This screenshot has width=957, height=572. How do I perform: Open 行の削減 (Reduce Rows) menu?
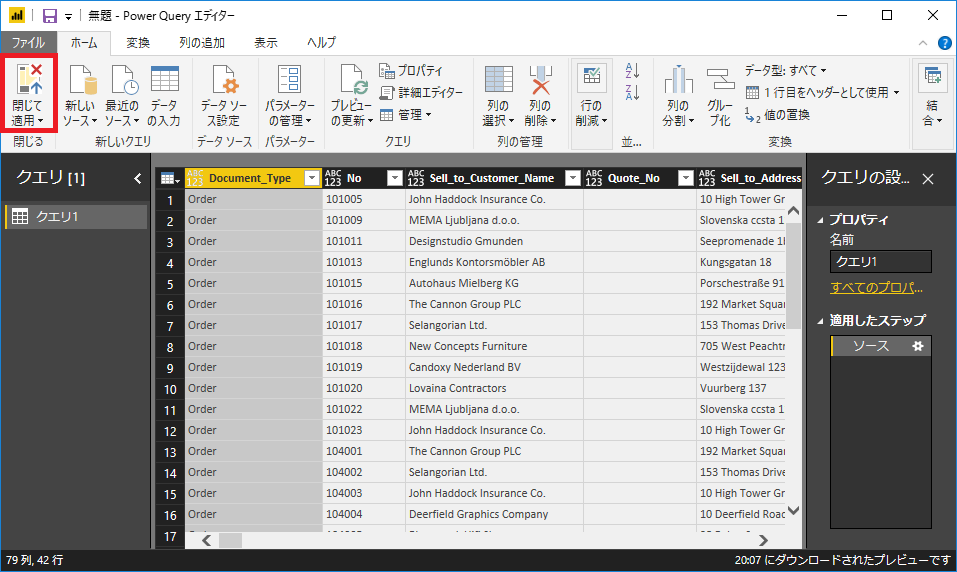point(591,95)
